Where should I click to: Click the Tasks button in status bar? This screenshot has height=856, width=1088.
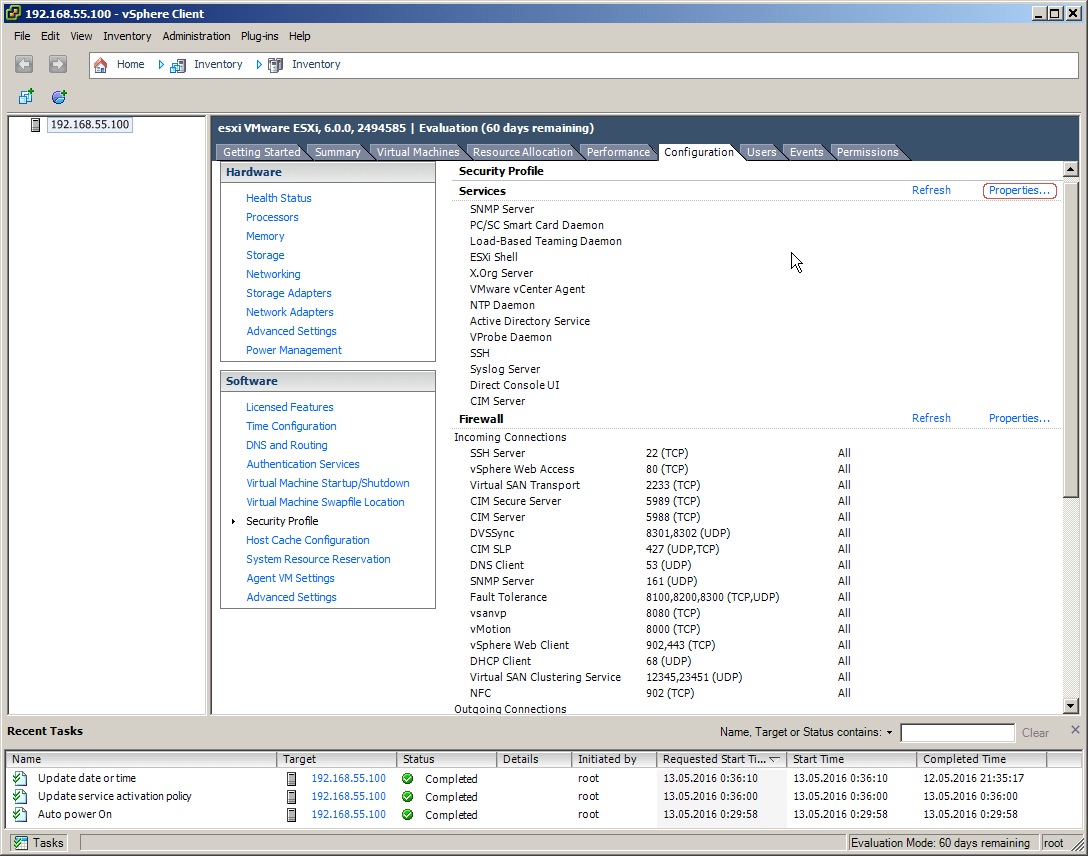pos(40,843)
